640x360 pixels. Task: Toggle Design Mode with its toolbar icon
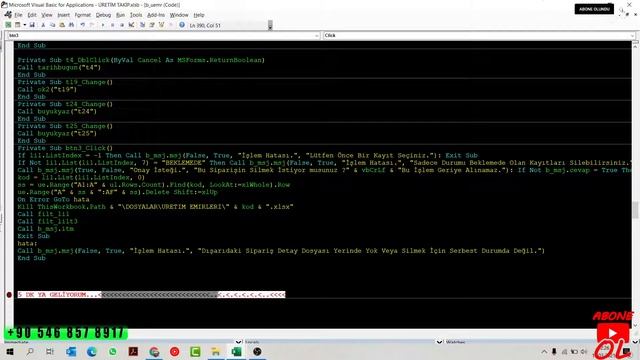(131, 25)
